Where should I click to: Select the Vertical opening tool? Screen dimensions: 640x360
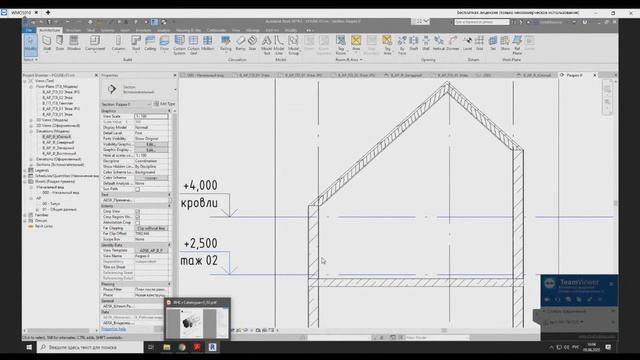[x=438, y=43]
